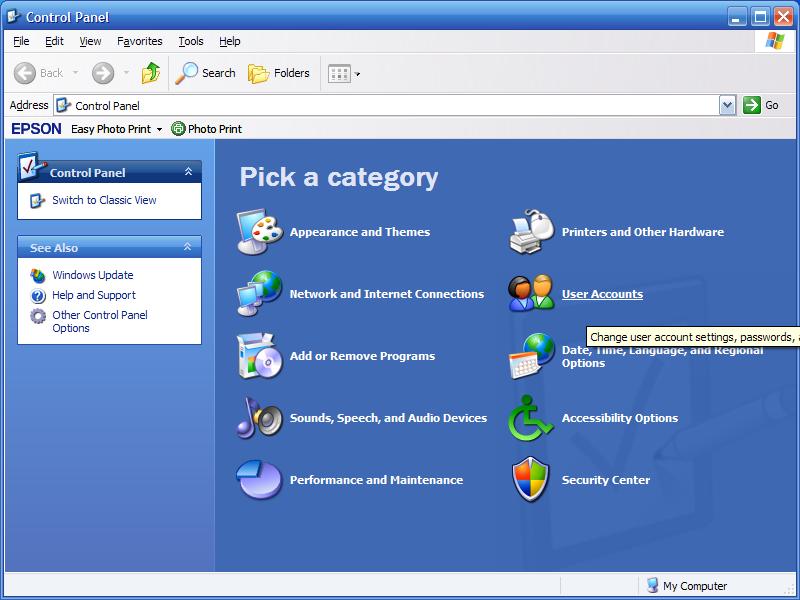Open the Favorites menu
Viewport: 800px width, 600px height.
pos(140,41)
